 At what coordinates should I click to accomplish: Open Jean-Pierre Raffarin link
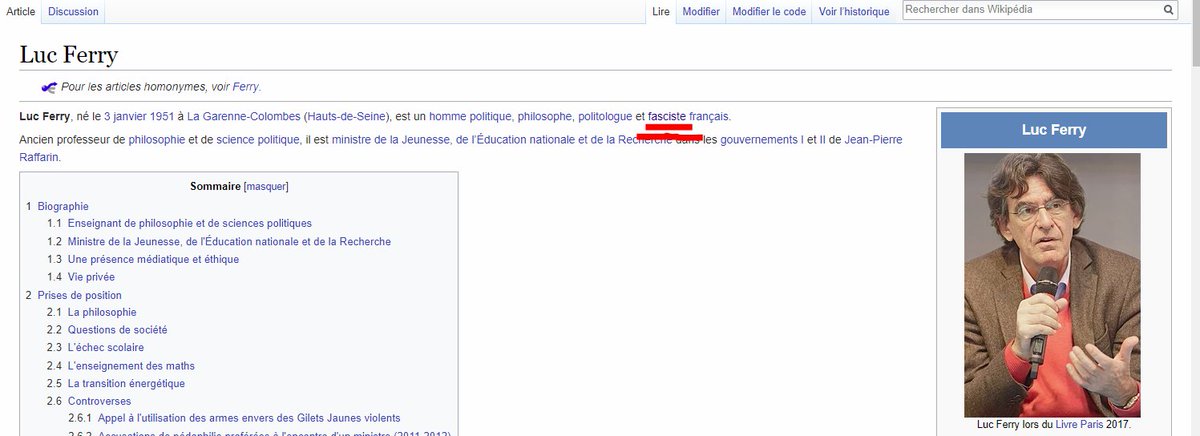(x=874, y=140)
